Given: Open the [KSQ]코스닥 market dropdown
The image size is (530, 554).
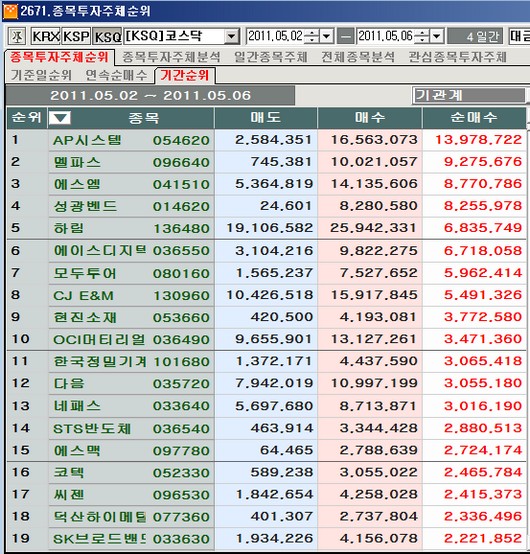Looking at the screenshot, I should 232,36.
